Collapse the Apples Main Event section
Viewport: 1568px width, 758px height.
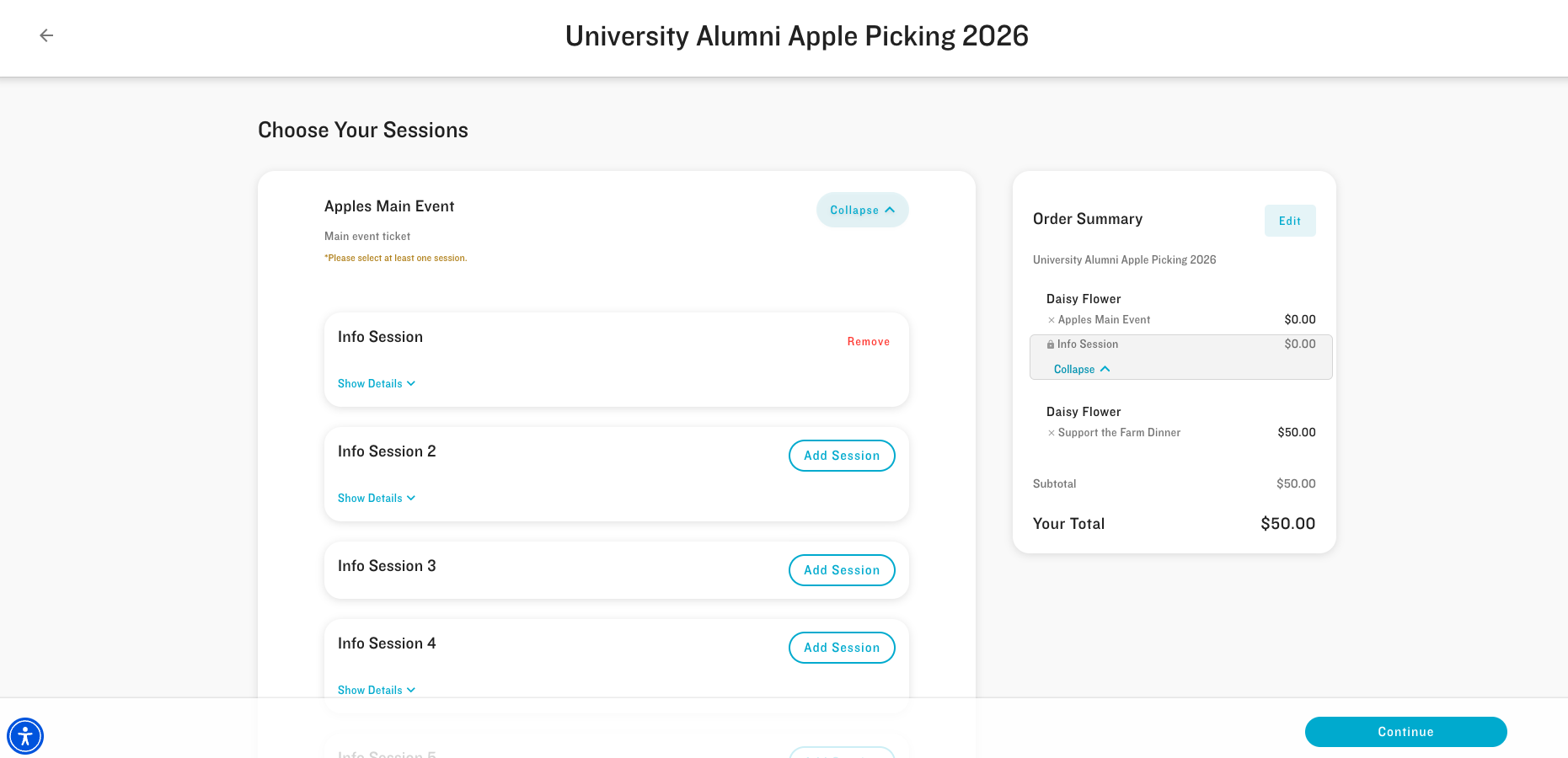tap(862, 210)
